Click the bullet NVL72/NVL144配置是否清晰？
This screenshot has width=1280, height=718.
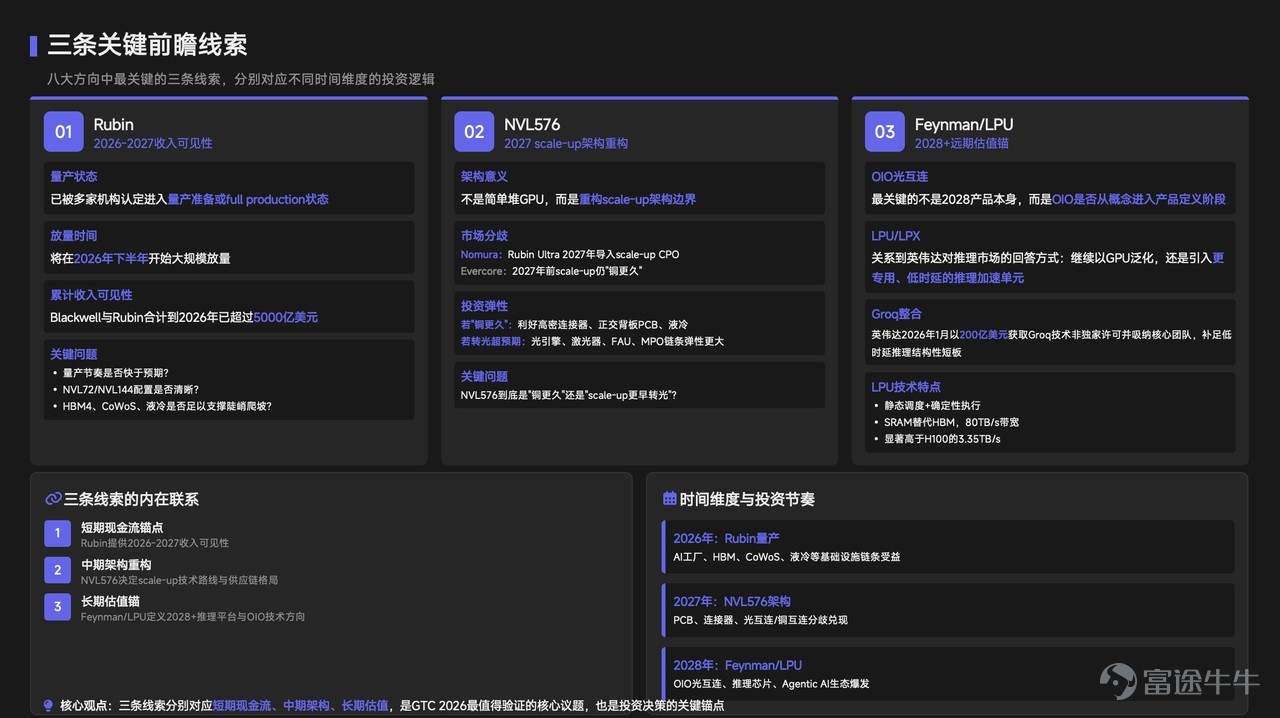131,389
